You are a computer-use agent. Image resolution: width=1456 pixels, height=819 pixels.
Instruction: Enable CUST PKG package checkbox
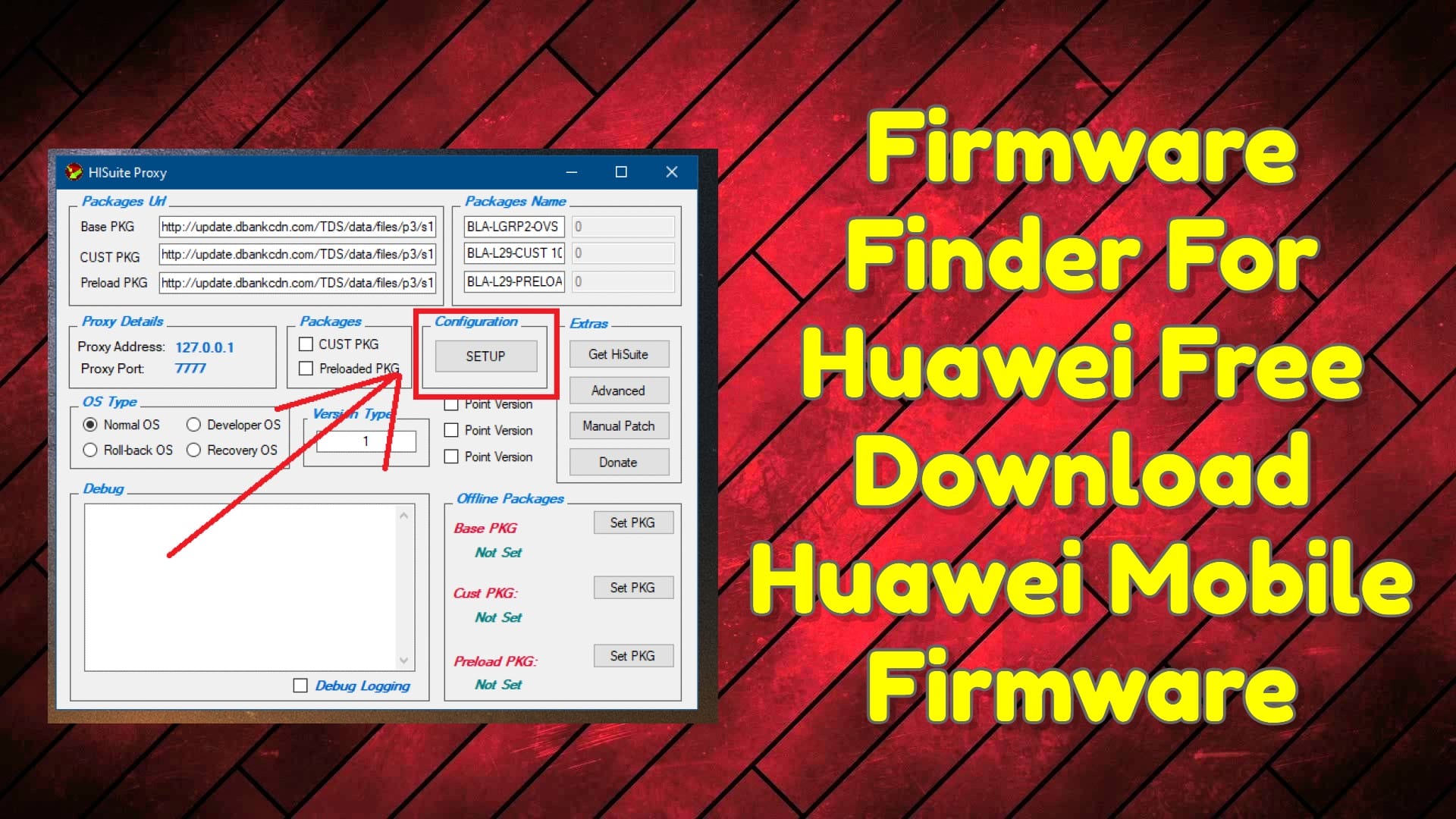(x=307, y=343)
